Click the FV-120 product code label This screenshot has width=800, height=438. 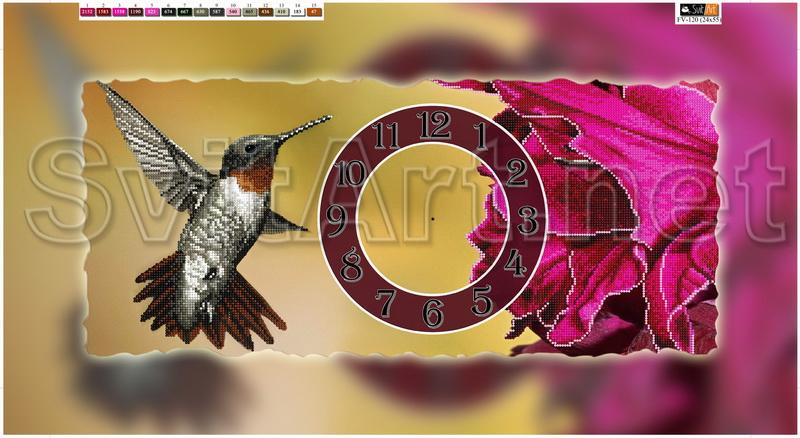(x=695, y=20)
